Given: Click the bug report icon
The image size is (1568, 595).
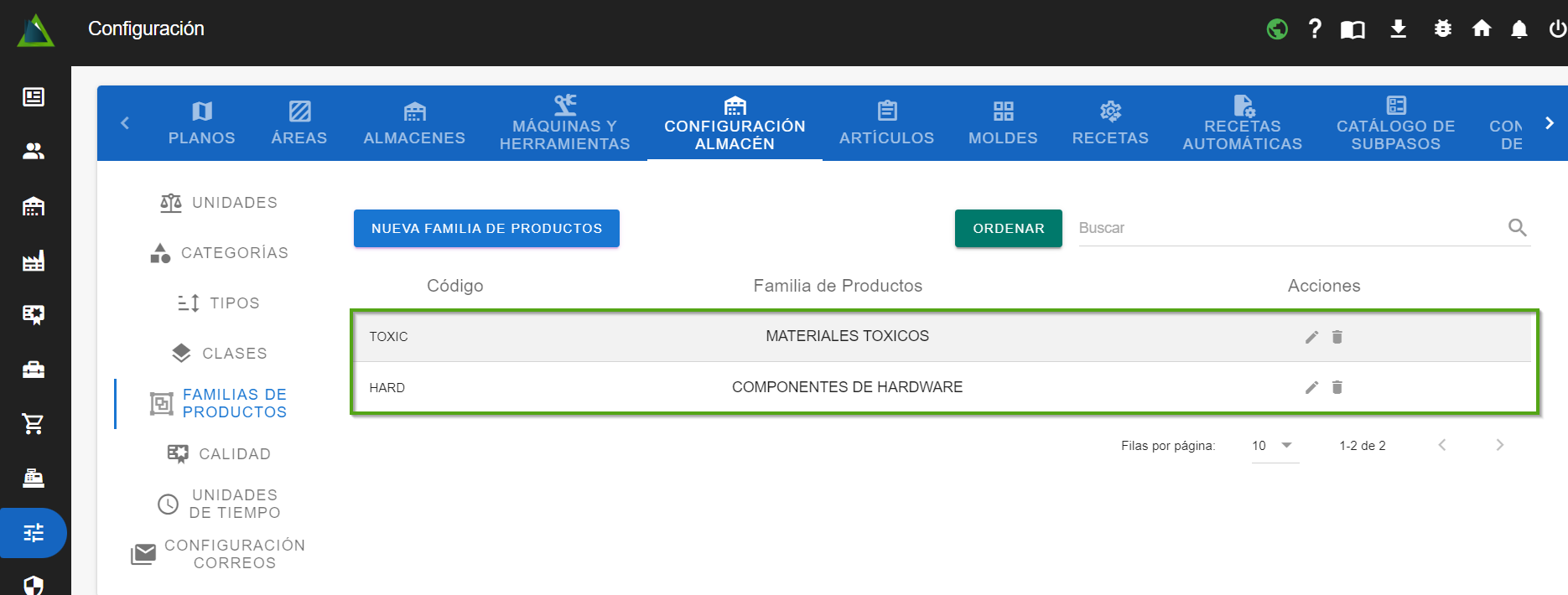Looking at the screenshot, I should pyautogui.click(x=1442, y=29).
